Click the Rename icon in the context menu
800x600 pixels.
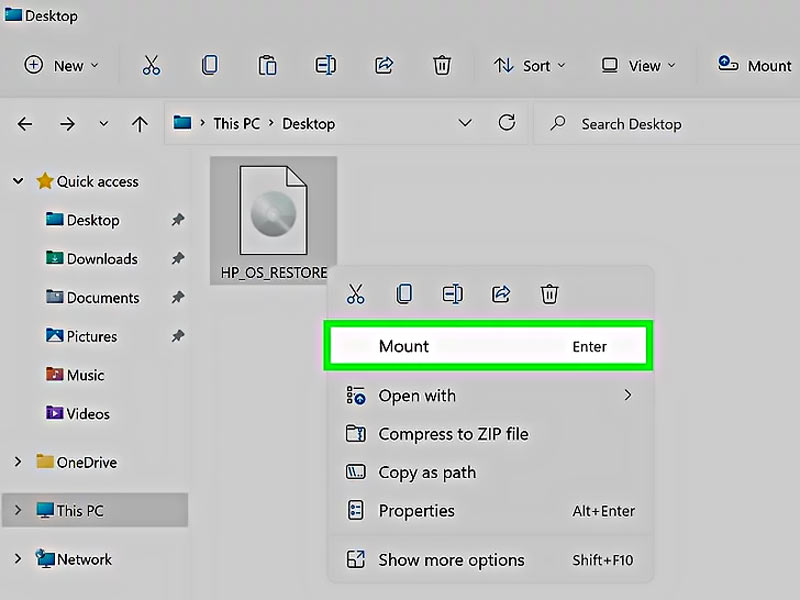pos(453,294)
